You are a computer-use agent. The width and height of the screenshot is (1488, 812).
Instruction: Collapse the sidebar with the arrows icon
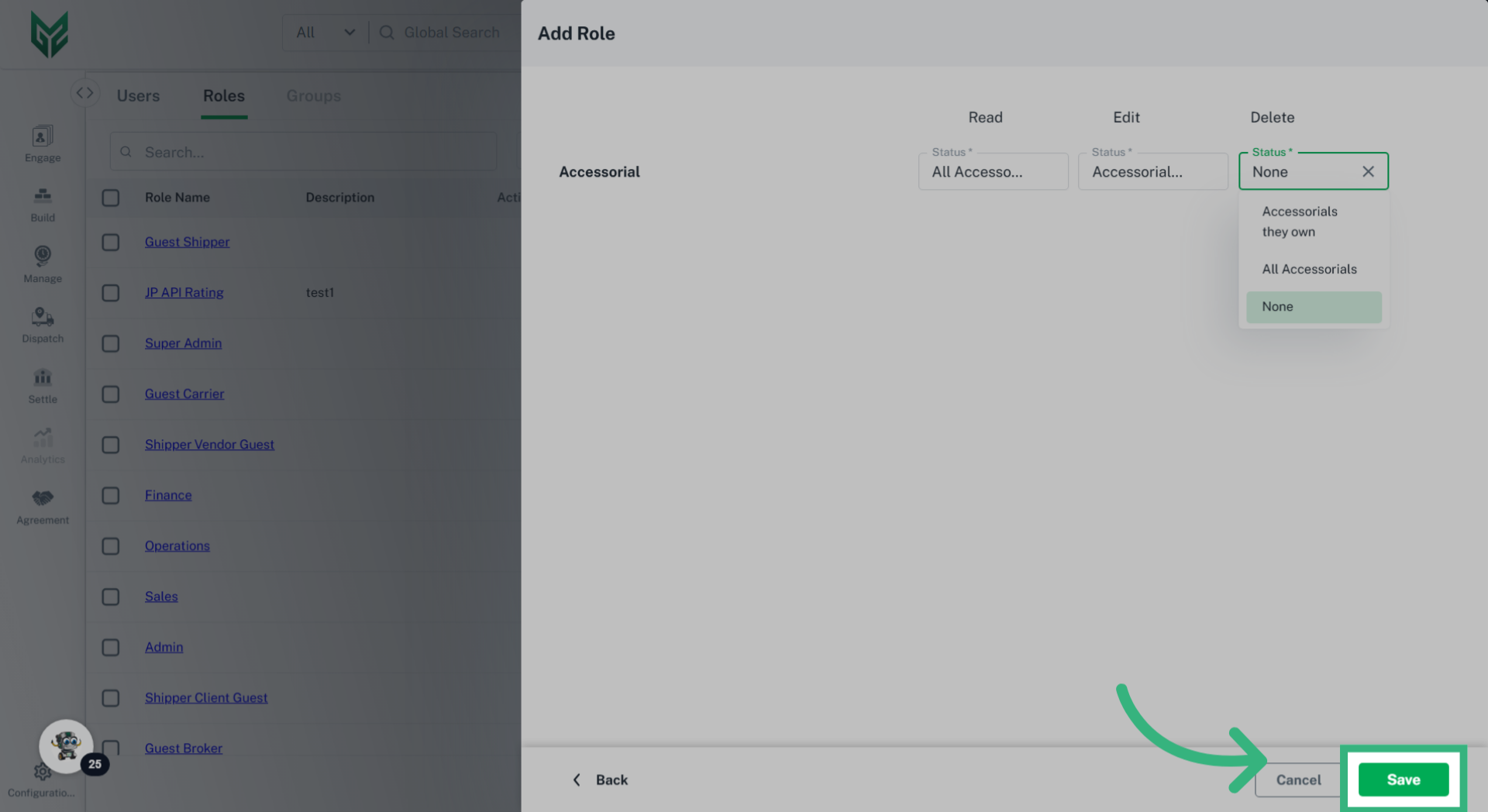(x=84, y=93)
